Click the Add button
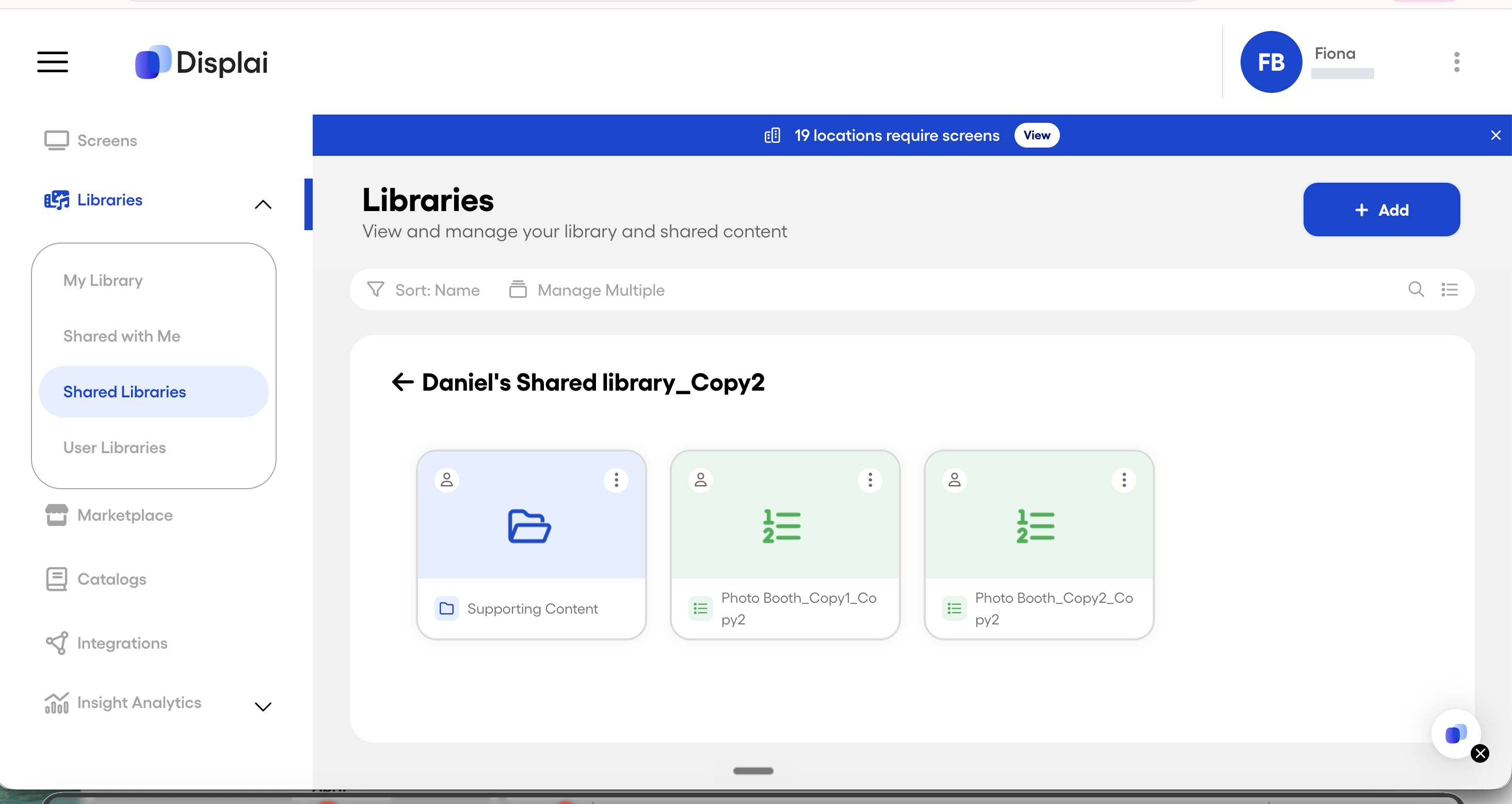This screenshot has width=1512, height=804. (1381, 210)
